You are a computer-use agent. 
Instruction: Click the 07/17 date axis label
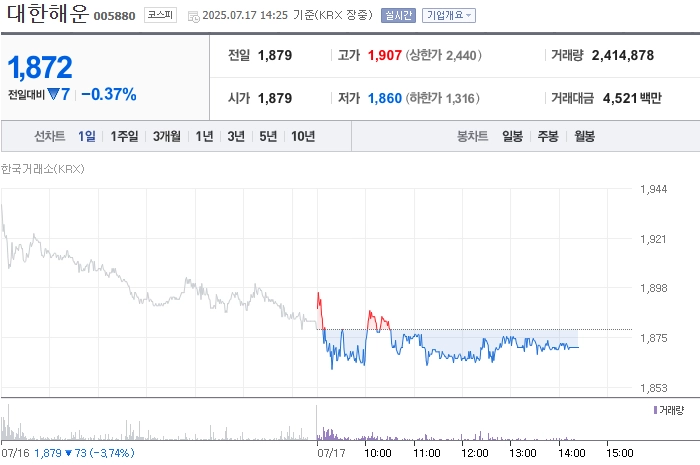(x=331, y=453)
